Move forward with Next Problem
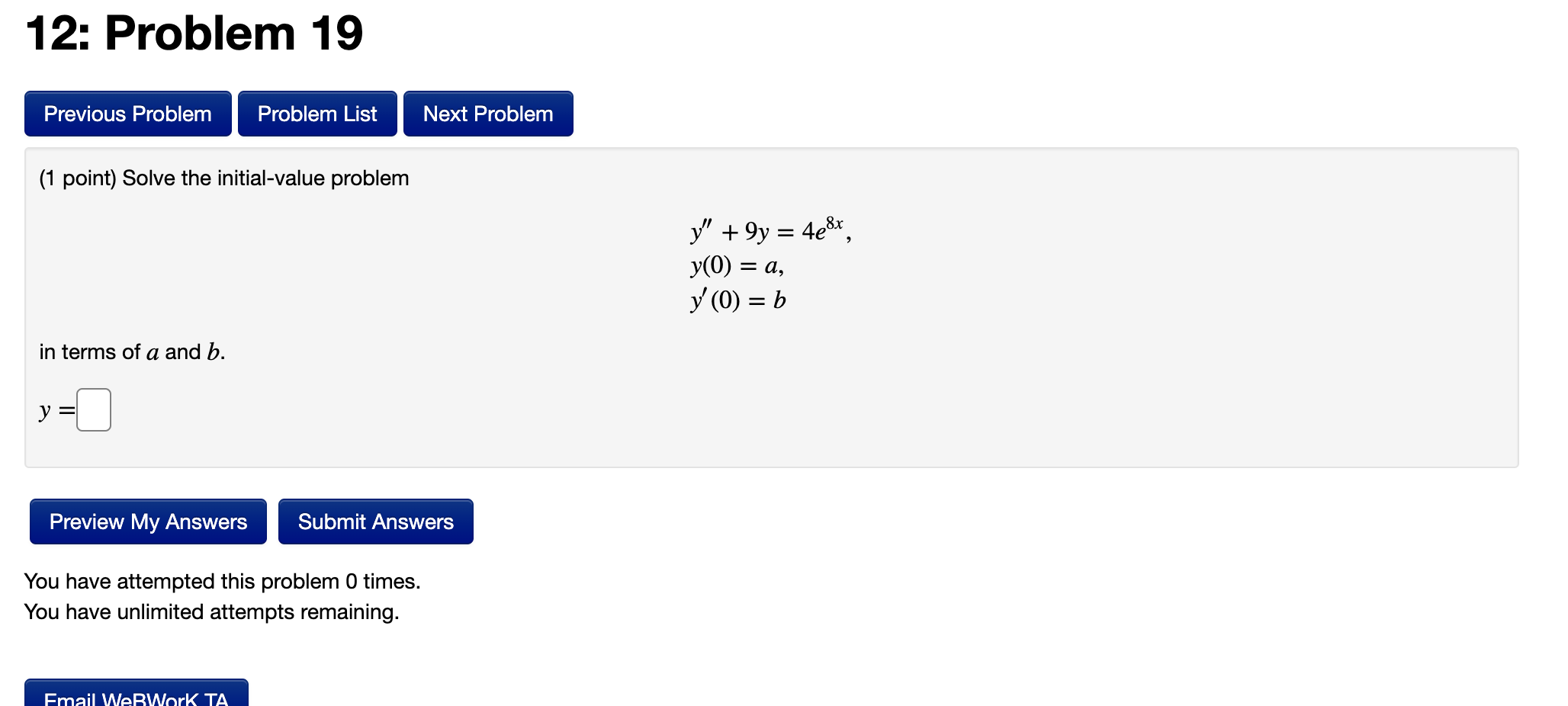The height and width of the screenshot is (706, 1568). (487, 113)
